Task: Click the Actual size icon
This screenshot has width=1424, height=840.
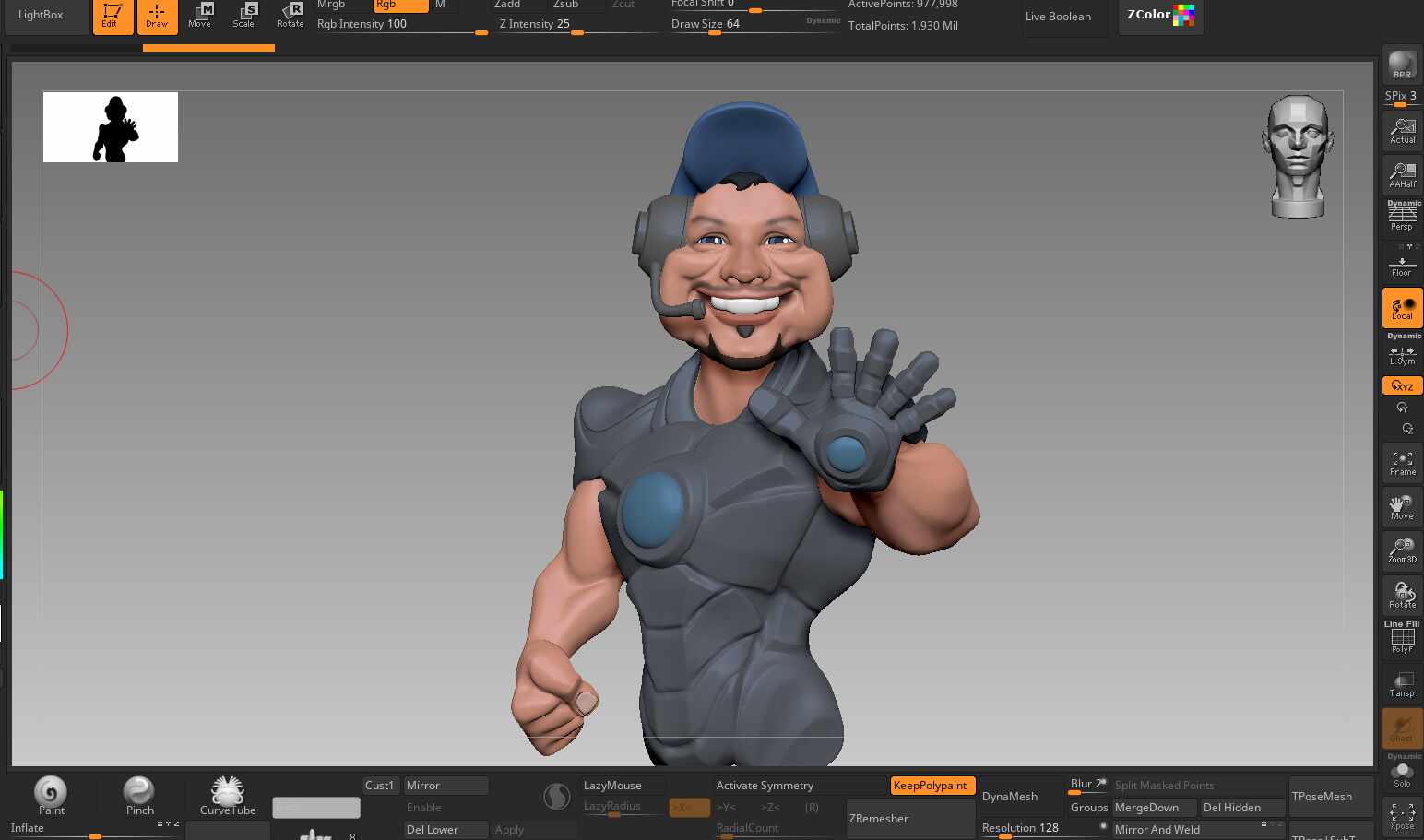Action: pyautogui.click(x=1402, y=131)
